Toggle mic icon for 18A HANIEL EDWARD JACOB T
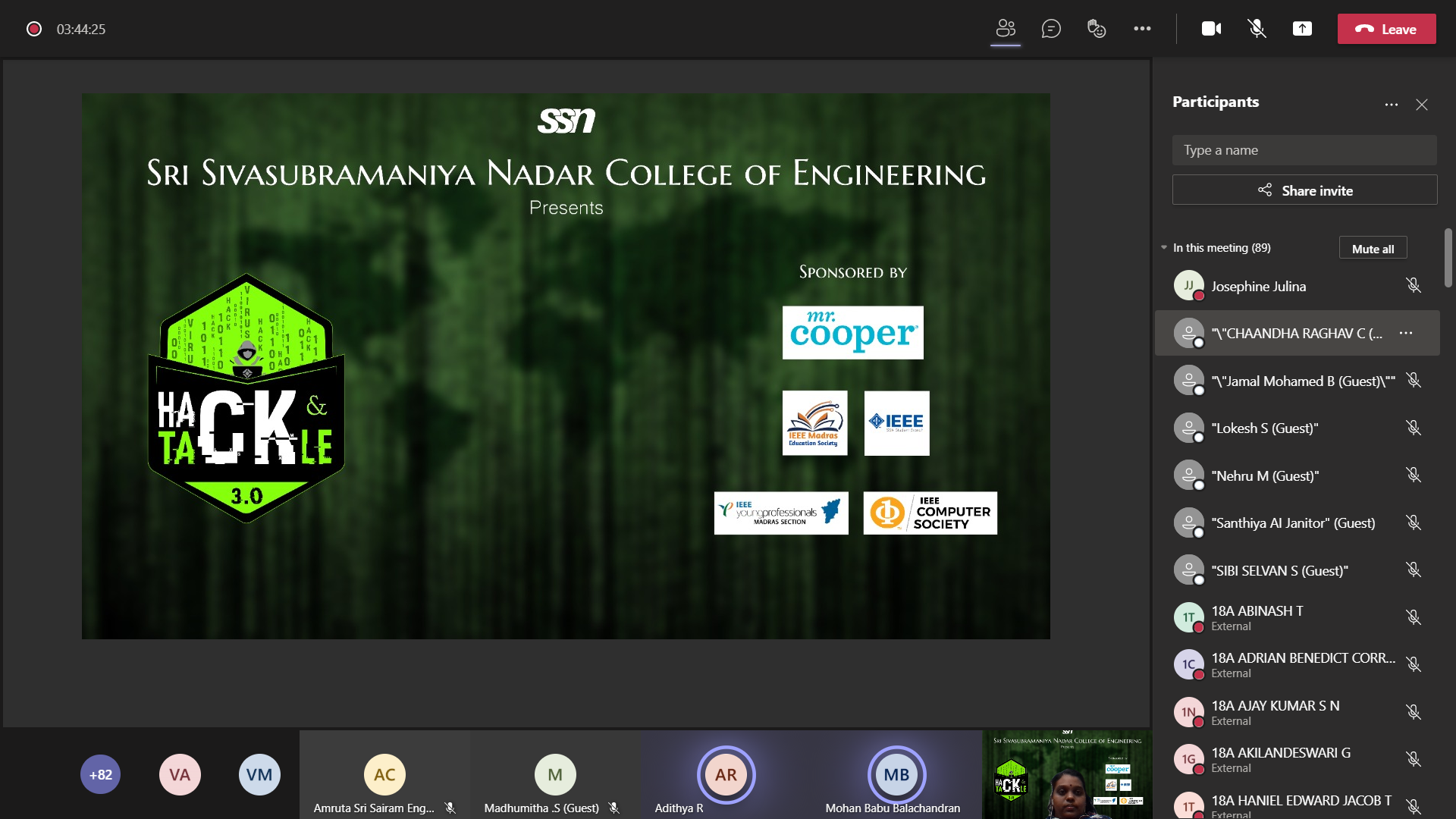This screenshot has height=819, width=1456. pos(1414,807)
